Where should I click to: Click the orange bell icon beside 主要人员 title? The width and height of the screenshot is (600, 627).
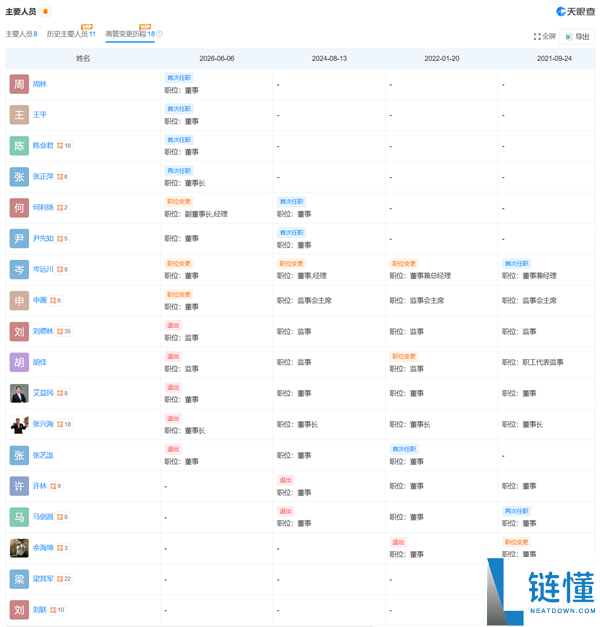46,12
